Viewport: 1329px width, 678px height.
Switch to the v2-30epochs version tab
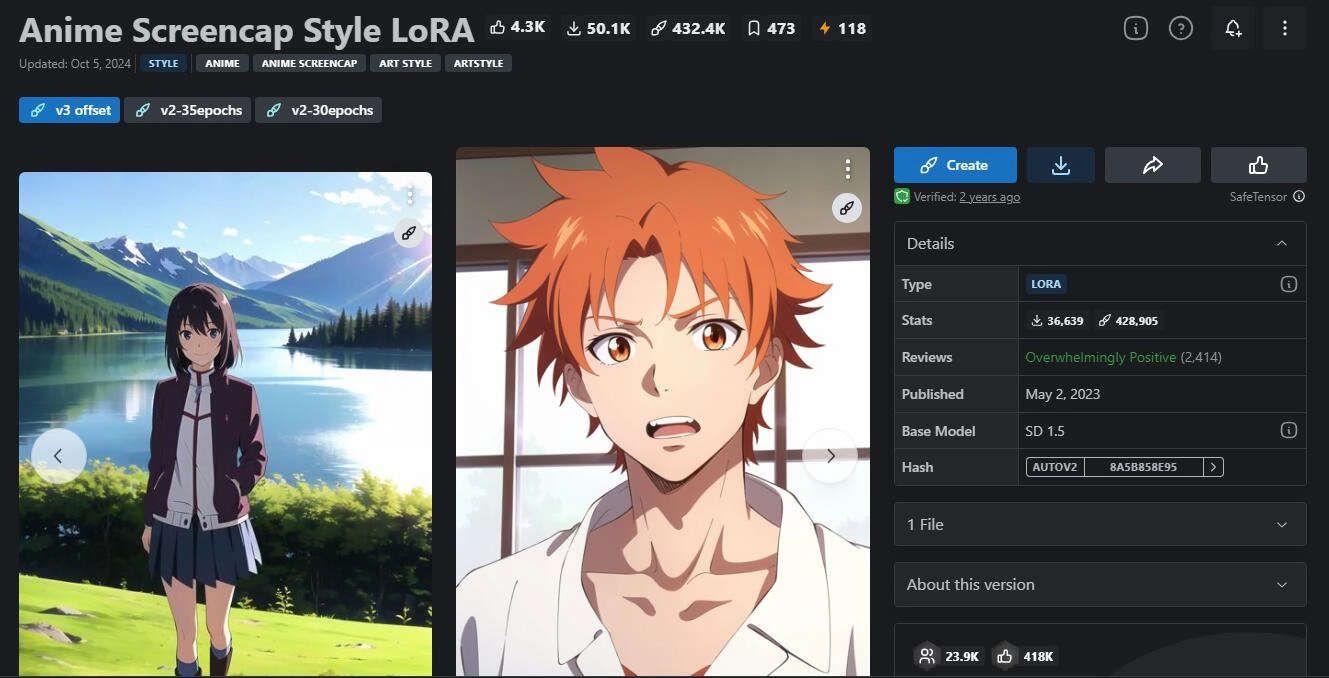319,110
